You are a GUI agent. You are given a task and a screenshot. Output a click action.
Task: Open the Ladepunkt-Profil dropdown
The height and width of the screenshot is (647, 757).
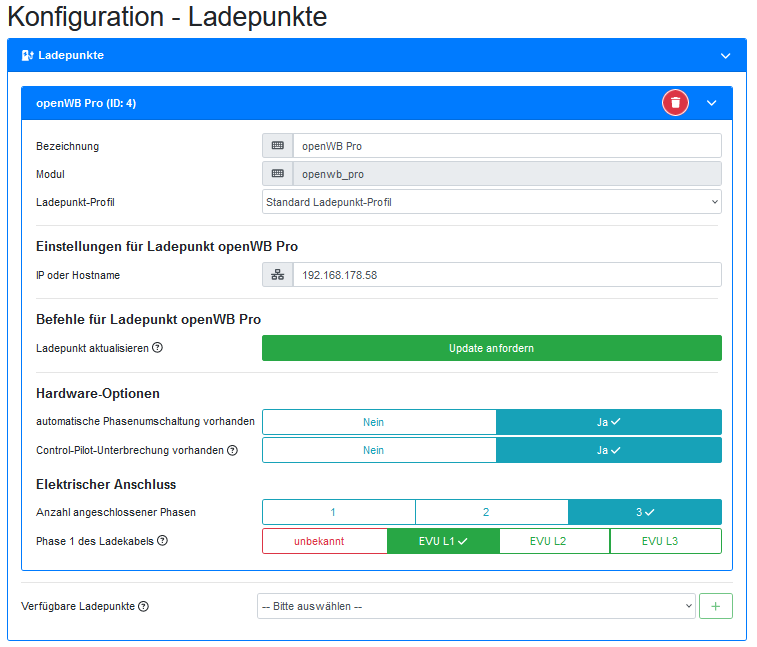(491, 202)
